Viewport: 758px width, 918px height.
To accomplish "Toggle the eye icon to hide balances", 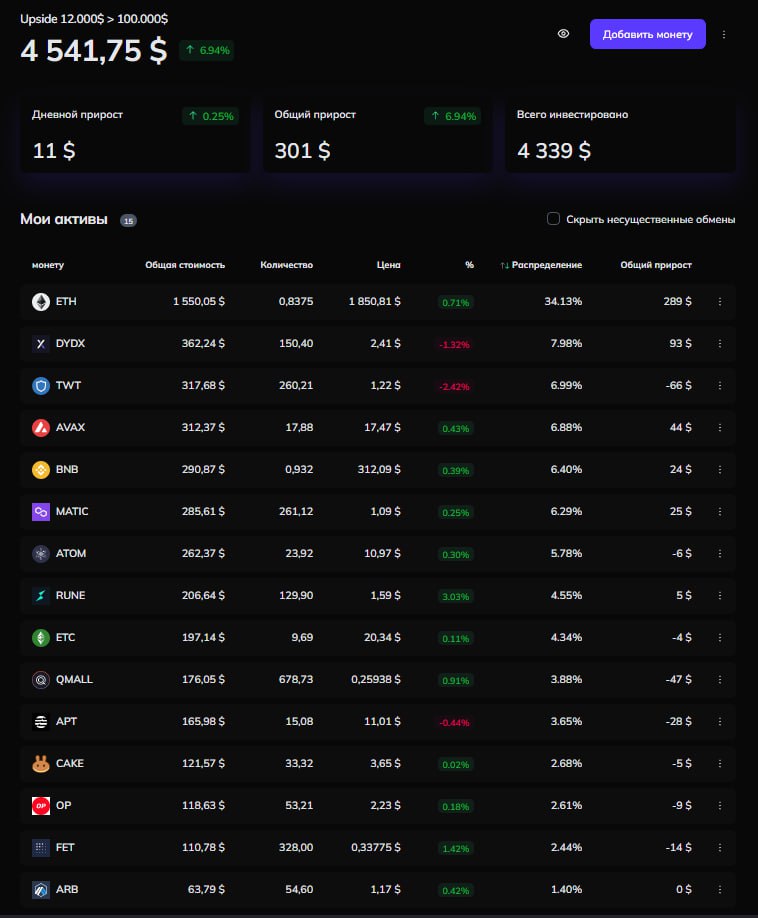I will (x=563, y=34).
